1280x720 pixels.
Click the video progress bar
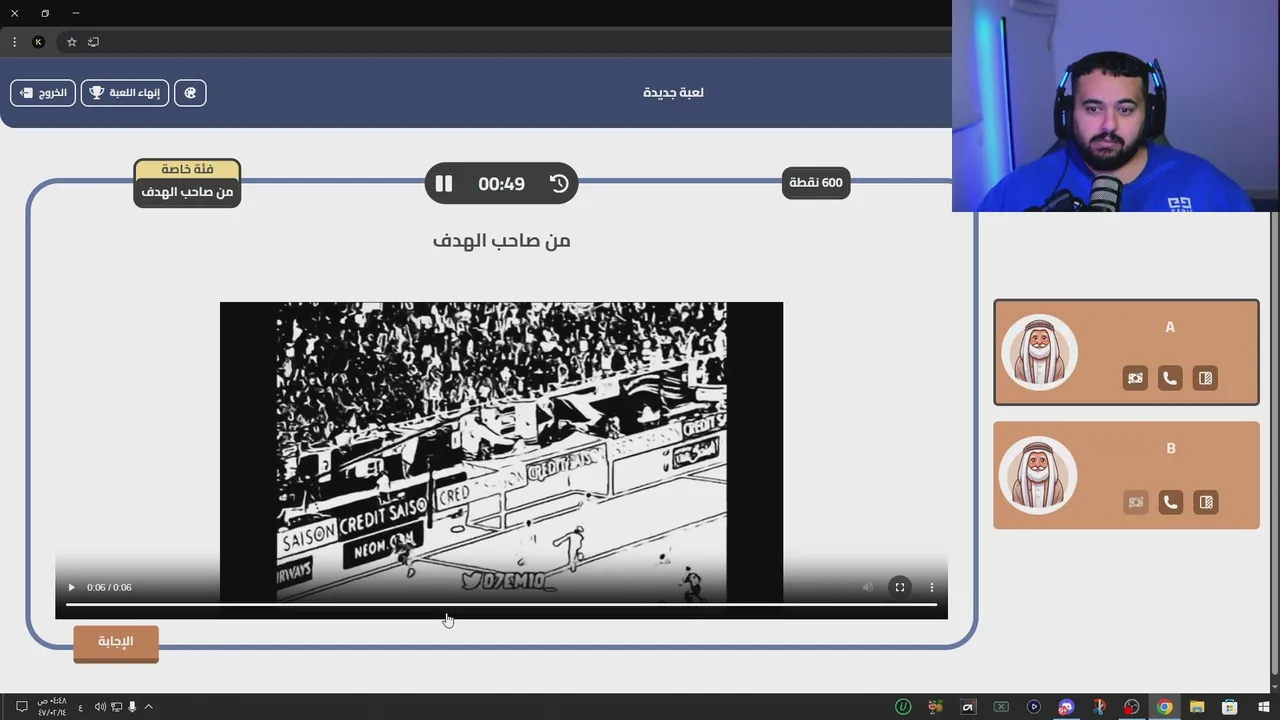click(501, 605)
